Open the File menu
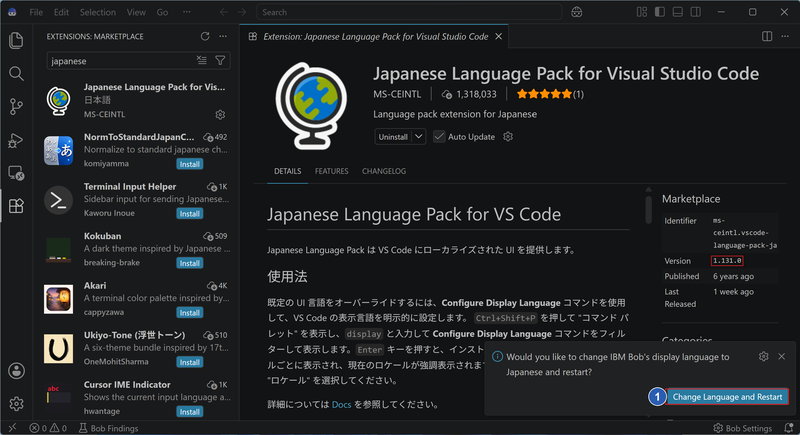Screen dimensions: 800x435 [36, 12]
